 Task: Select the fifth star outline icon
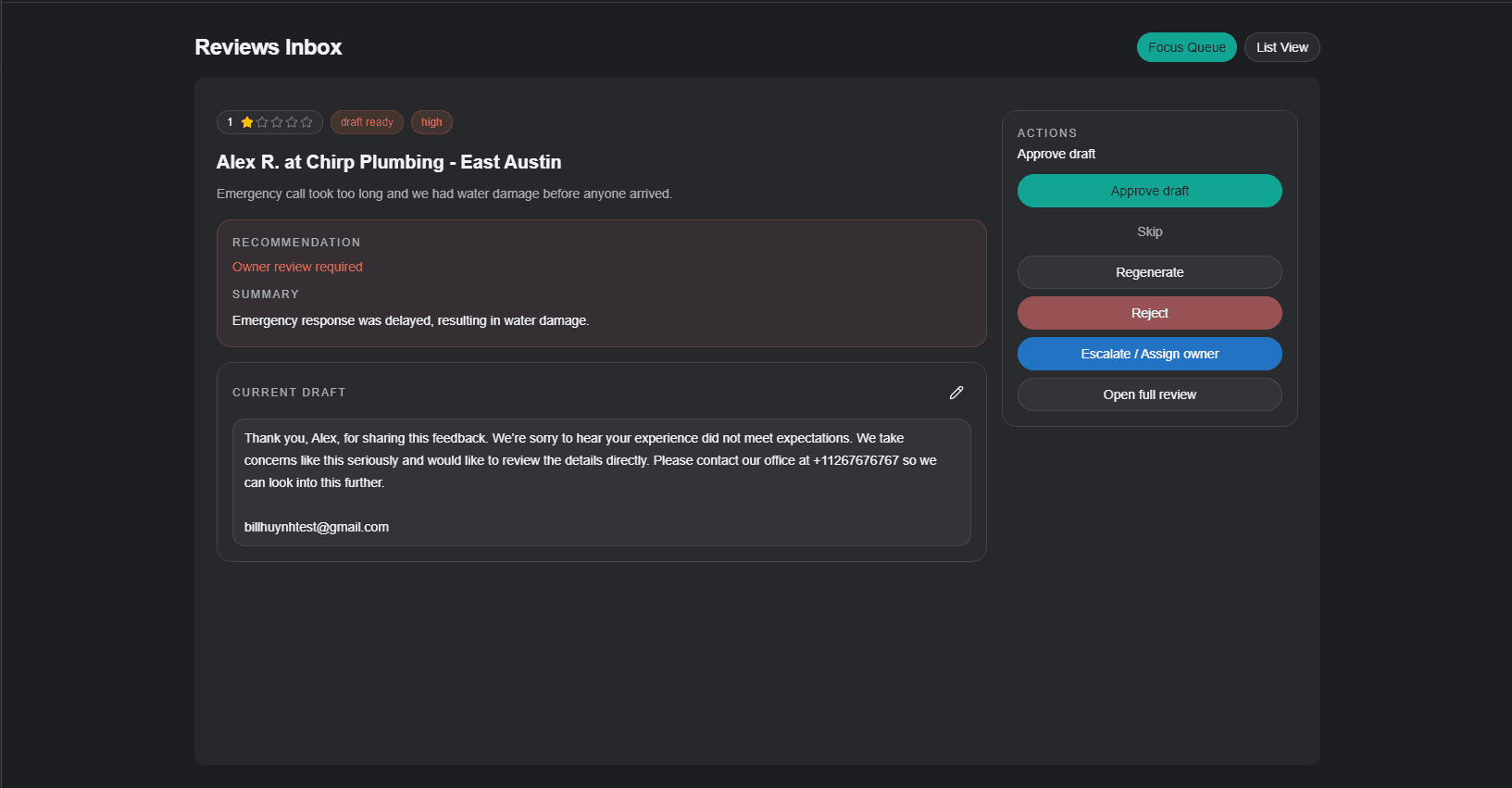[306, 121]
